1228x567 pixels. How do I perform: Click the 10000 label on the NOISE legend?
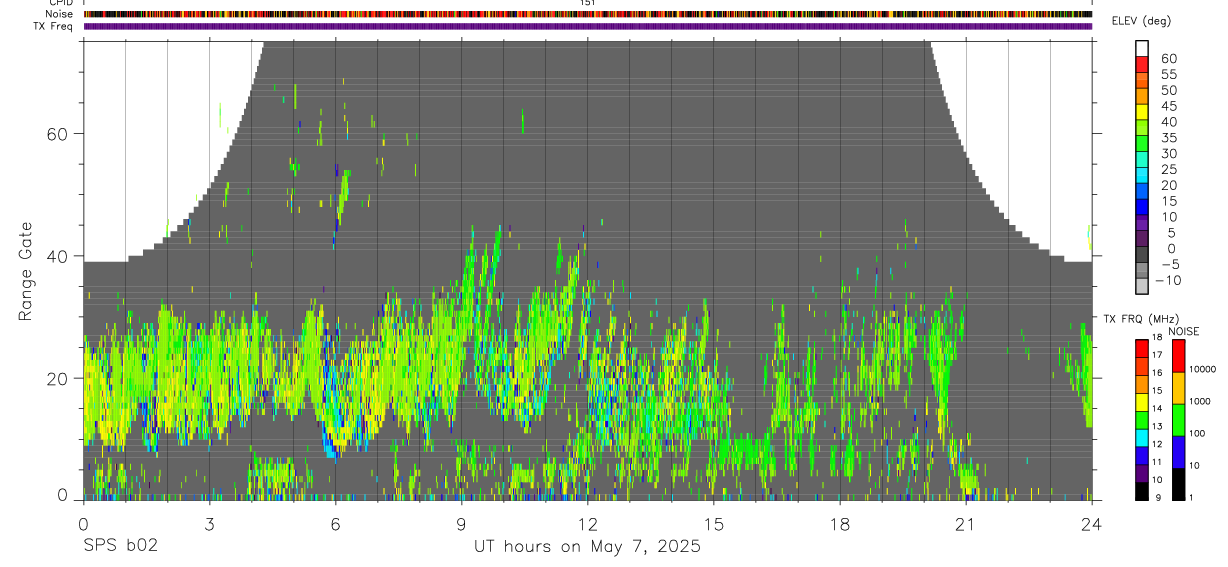pos(1202,369)
